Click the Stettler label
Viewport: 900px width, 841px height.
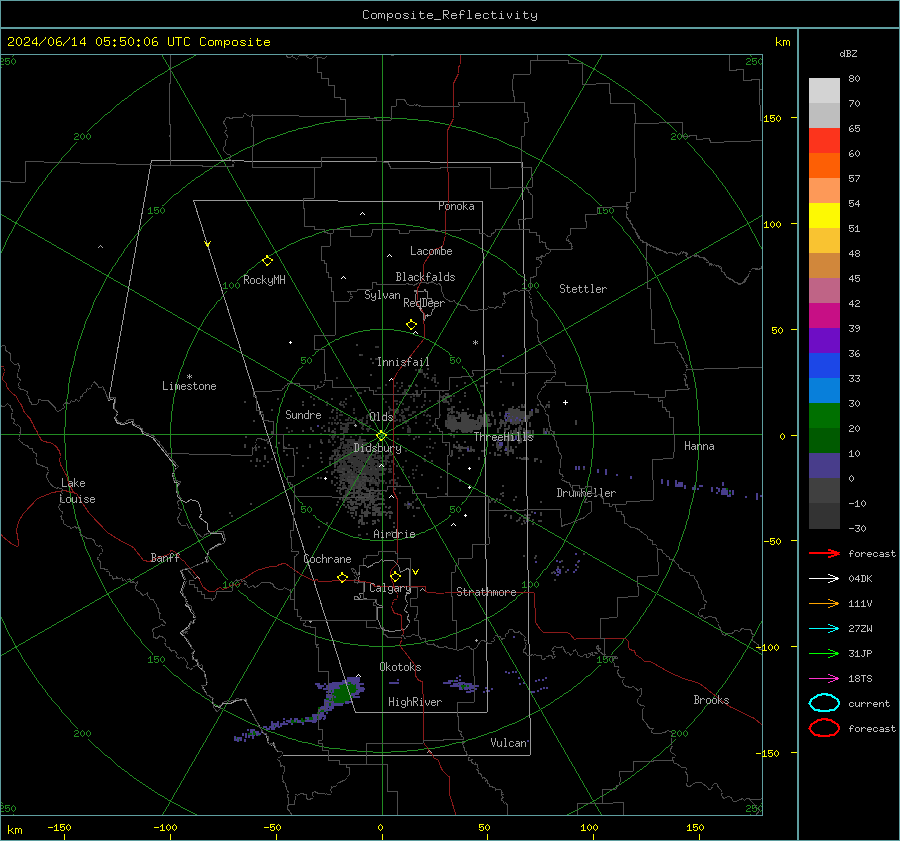click(583, 289)
